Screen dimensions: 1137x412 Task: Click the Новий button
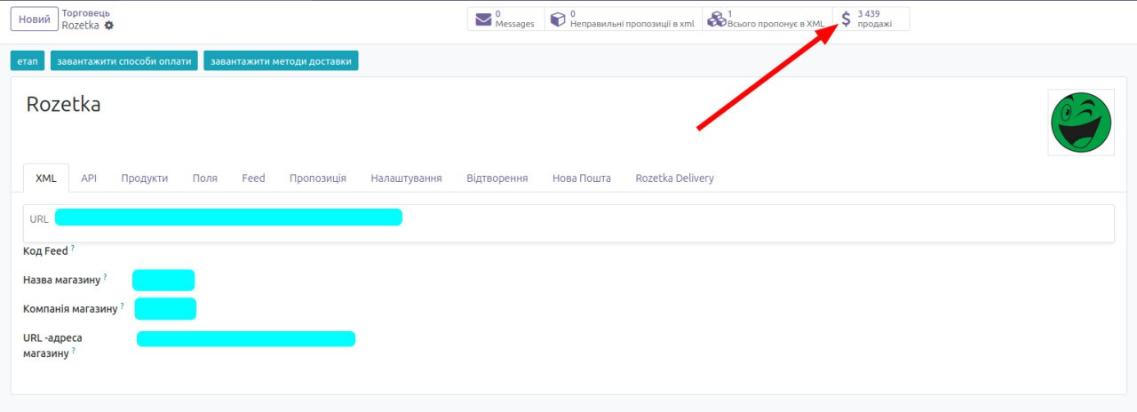(34, 20)
